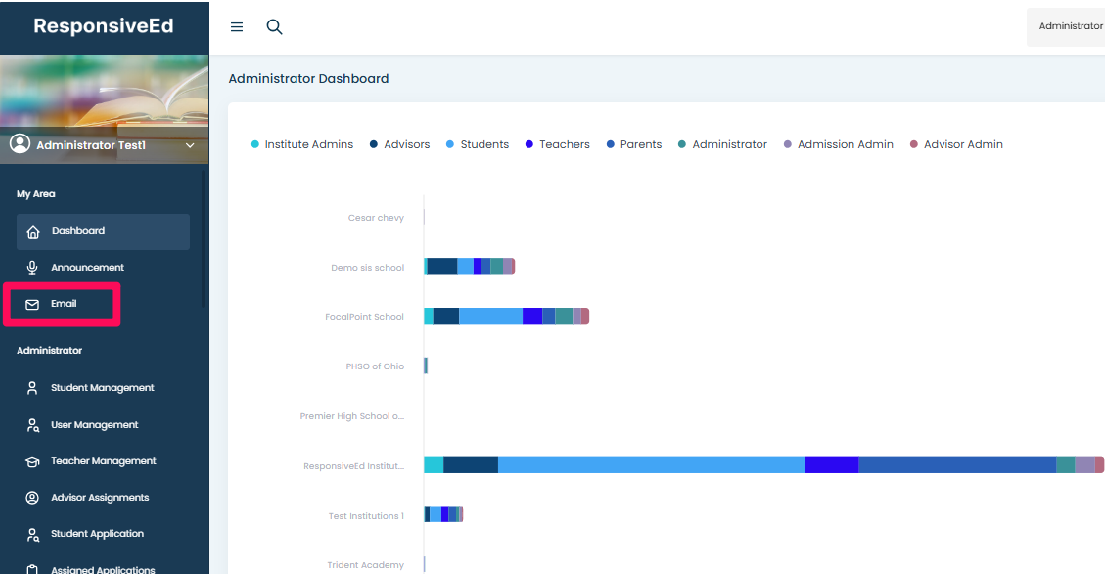Click the Parents segment of ResponsiveEd bar

pyautogui.click(x=956, y=465)
